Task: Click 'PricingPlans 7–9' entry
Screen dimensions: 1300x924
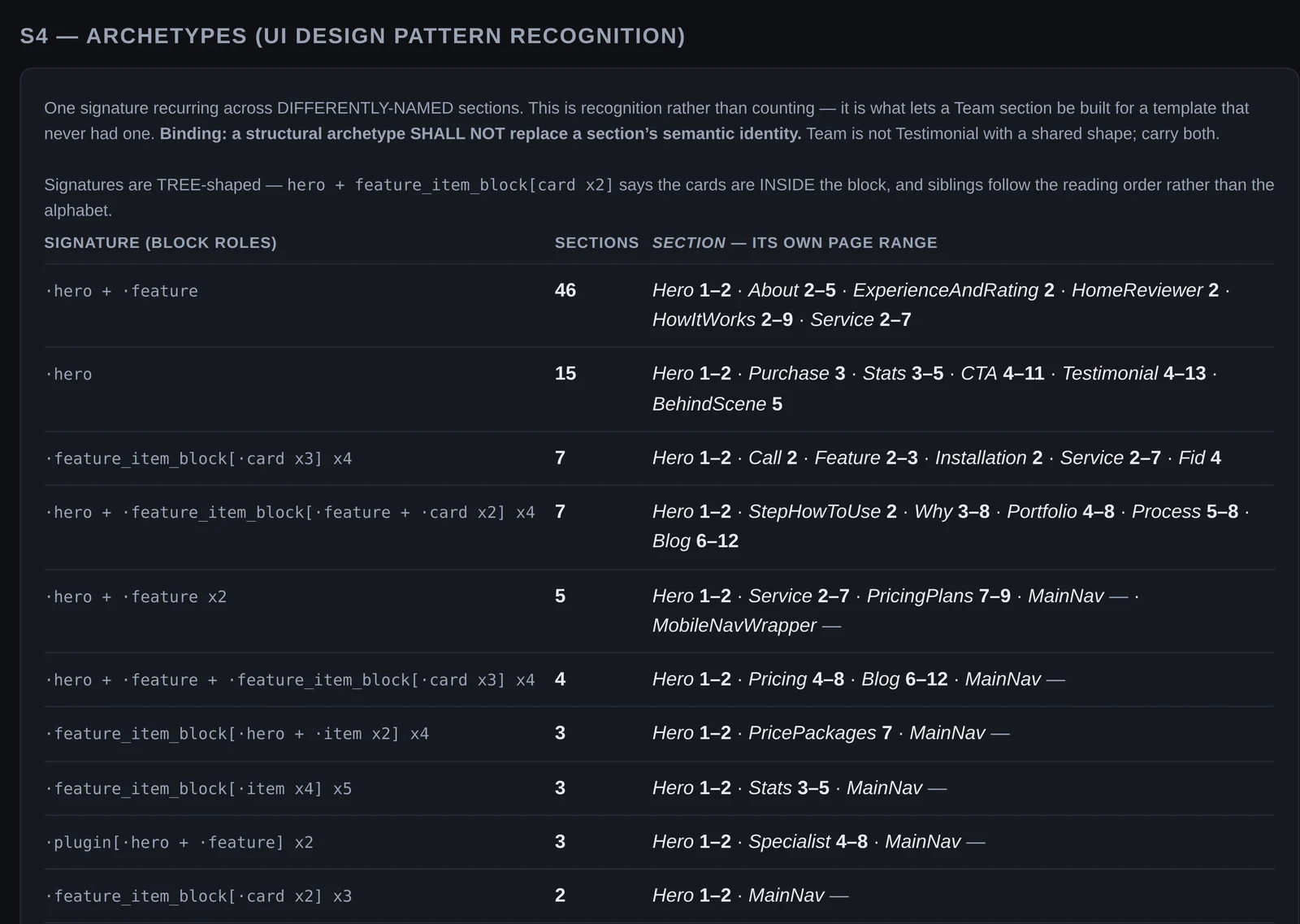Action: 938,596
